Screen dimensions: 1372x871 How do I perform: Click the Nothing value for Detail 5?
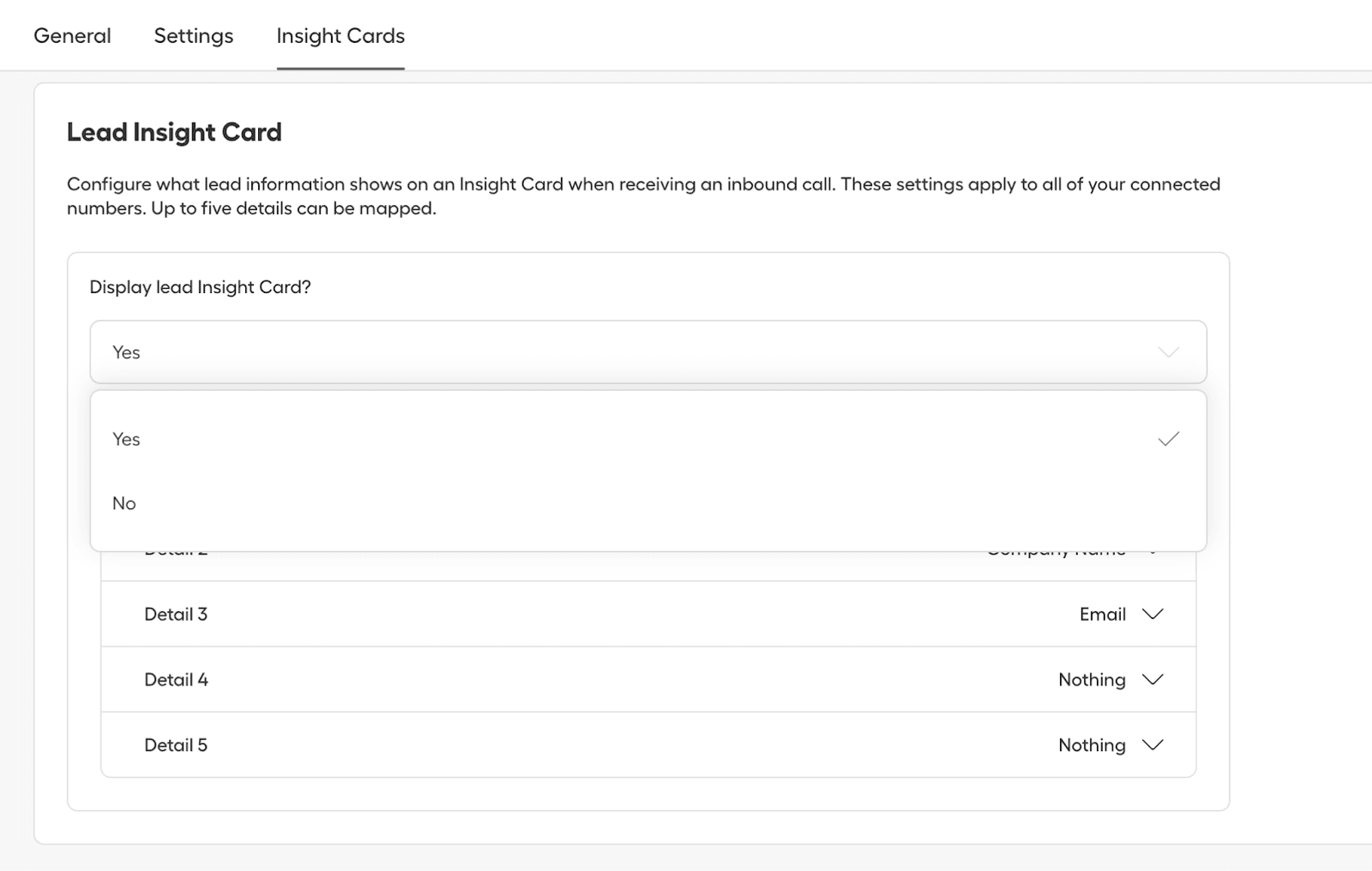tap(1092, 745)
